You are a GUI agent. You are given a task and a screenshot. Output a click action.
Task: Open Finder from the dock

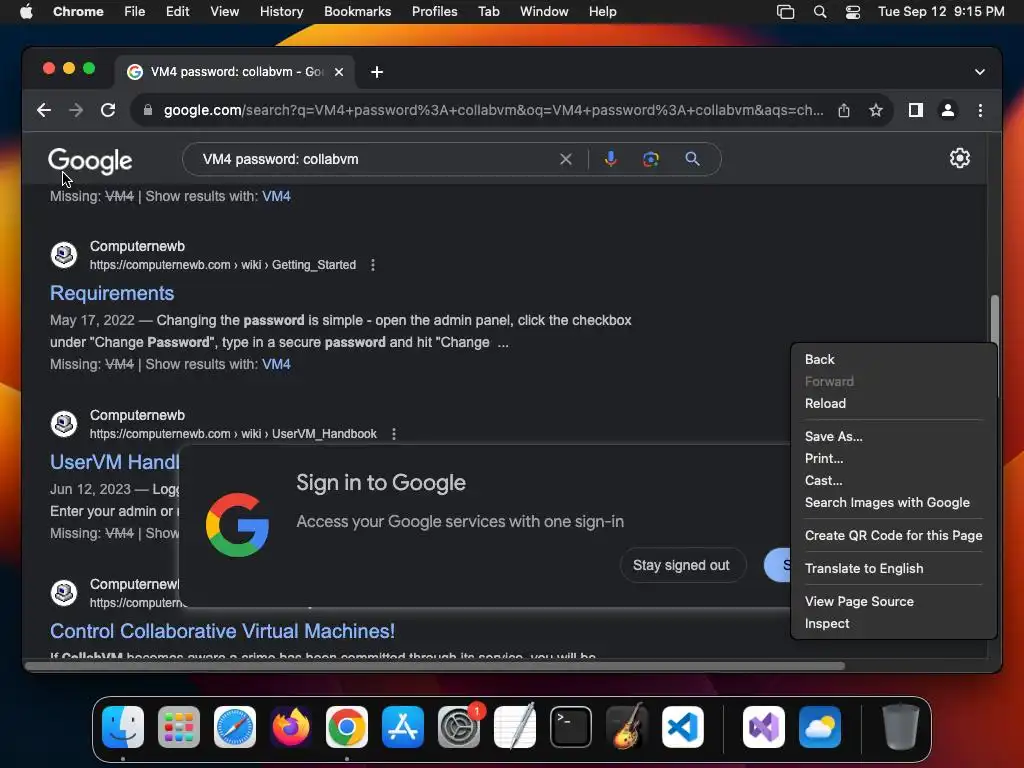point(123,727)
